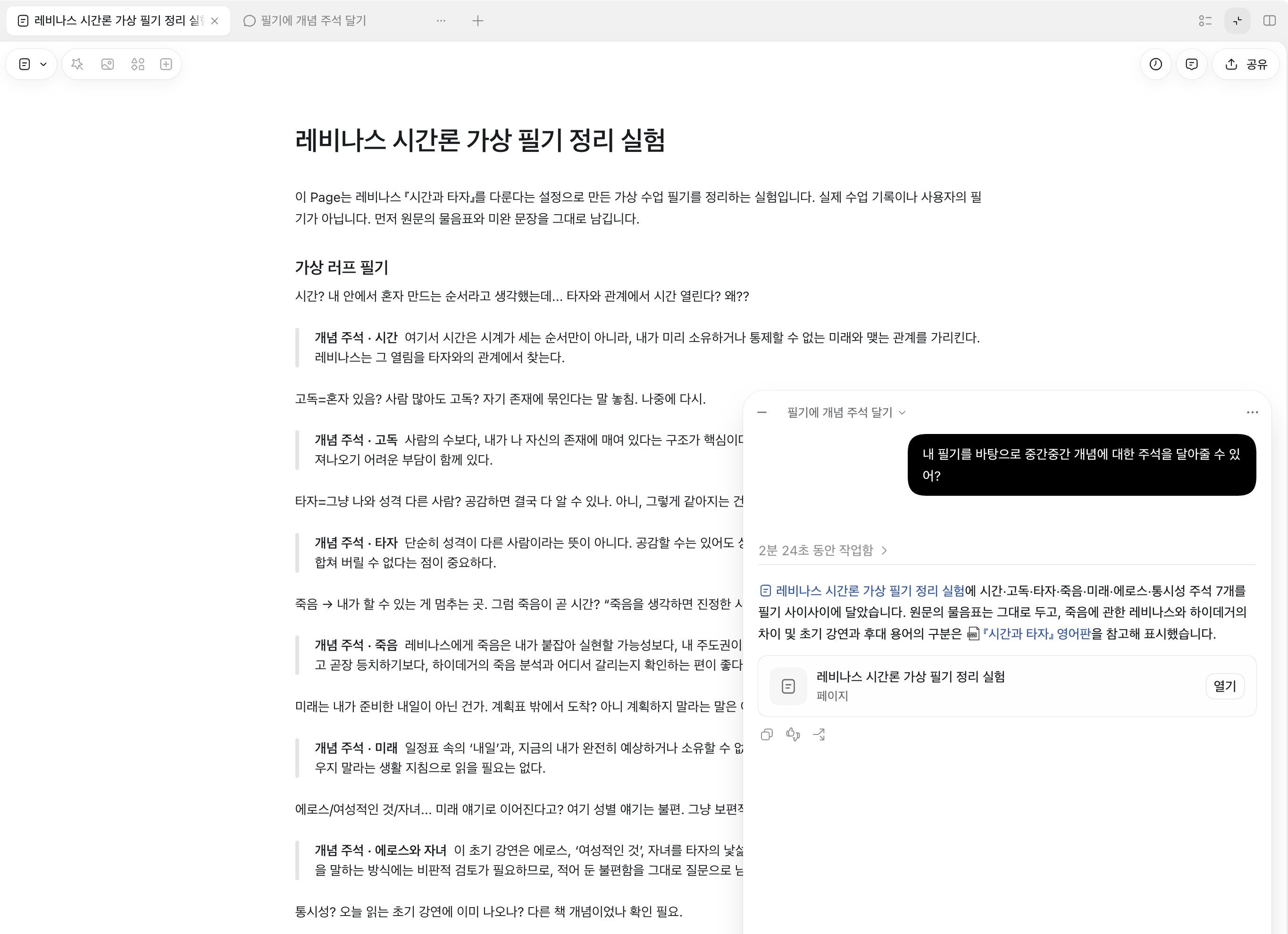Open a new tab with plus button

click(x=477, y=21)
